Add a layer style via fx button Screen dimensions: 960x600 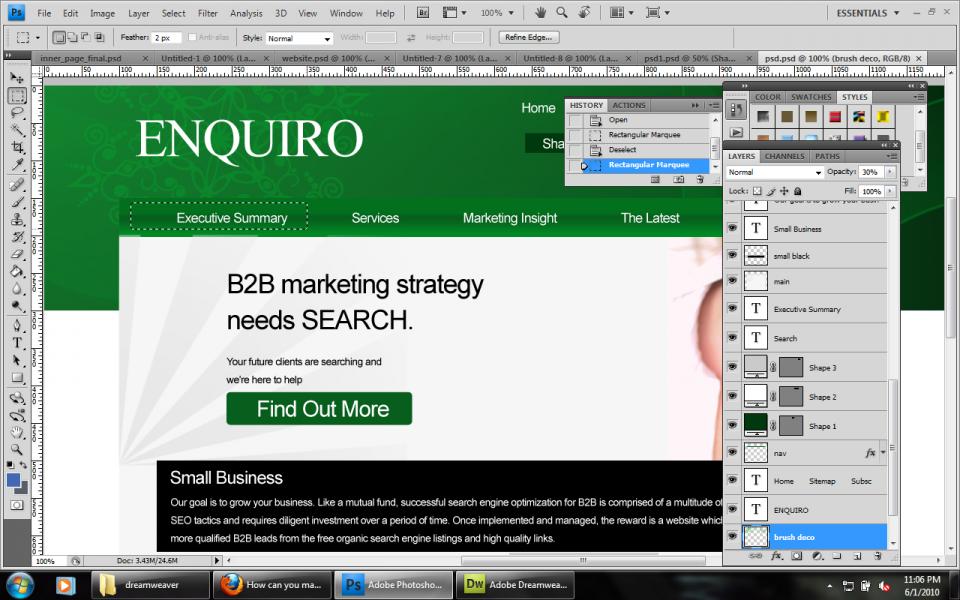(776, 556)
